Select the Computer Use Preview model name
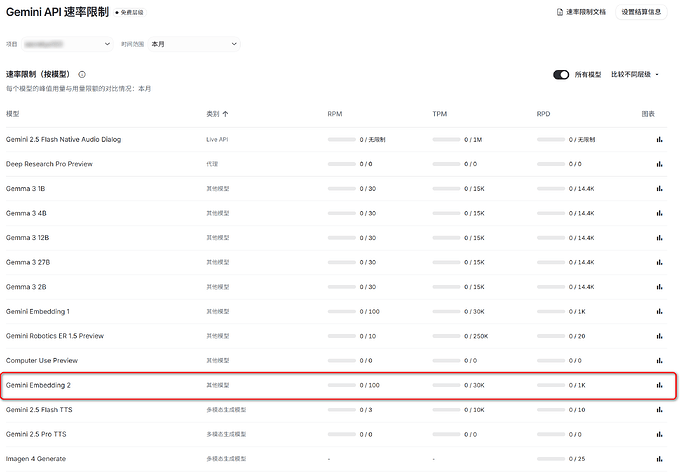The width and height of the screenshot is (689, 474). click(42, 361)
